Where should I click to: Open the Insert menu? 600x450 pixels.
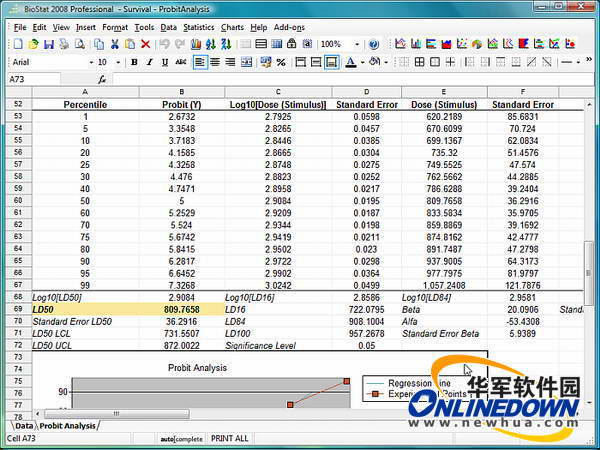pos(86,28)
